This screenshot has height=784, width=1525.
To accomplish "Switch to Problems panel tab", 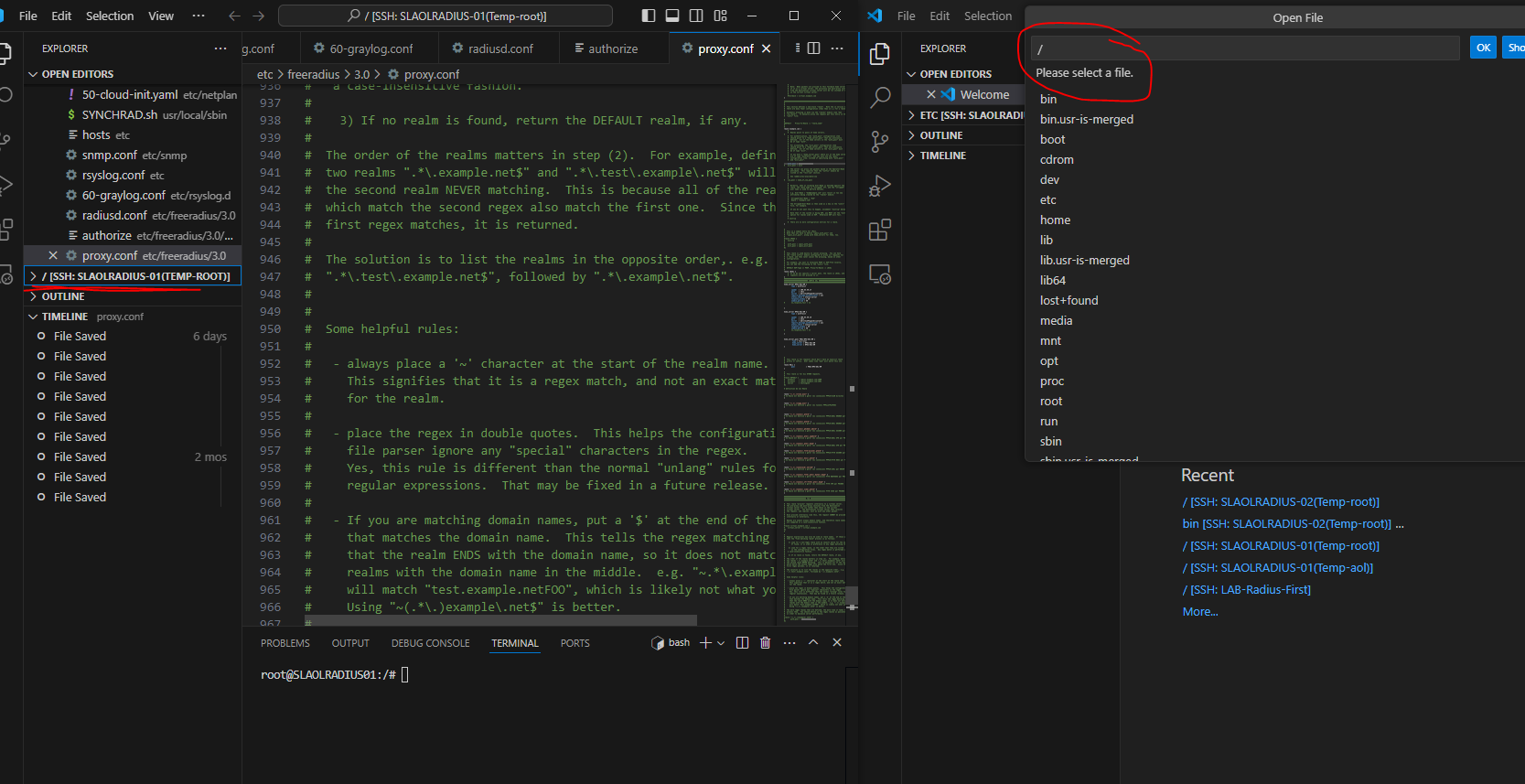I will pyautogui.click(x=285, y=643).
